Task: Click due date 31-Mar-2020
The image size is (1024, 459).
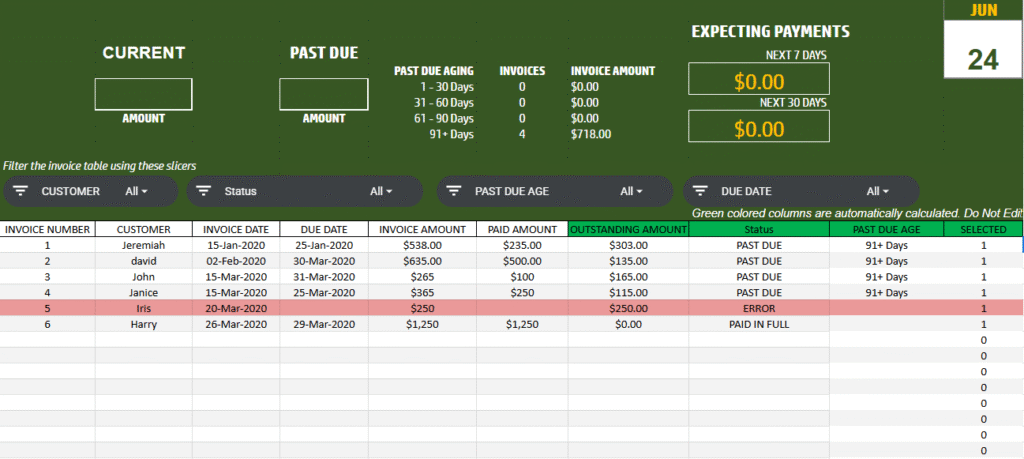Action: (324, 277)
